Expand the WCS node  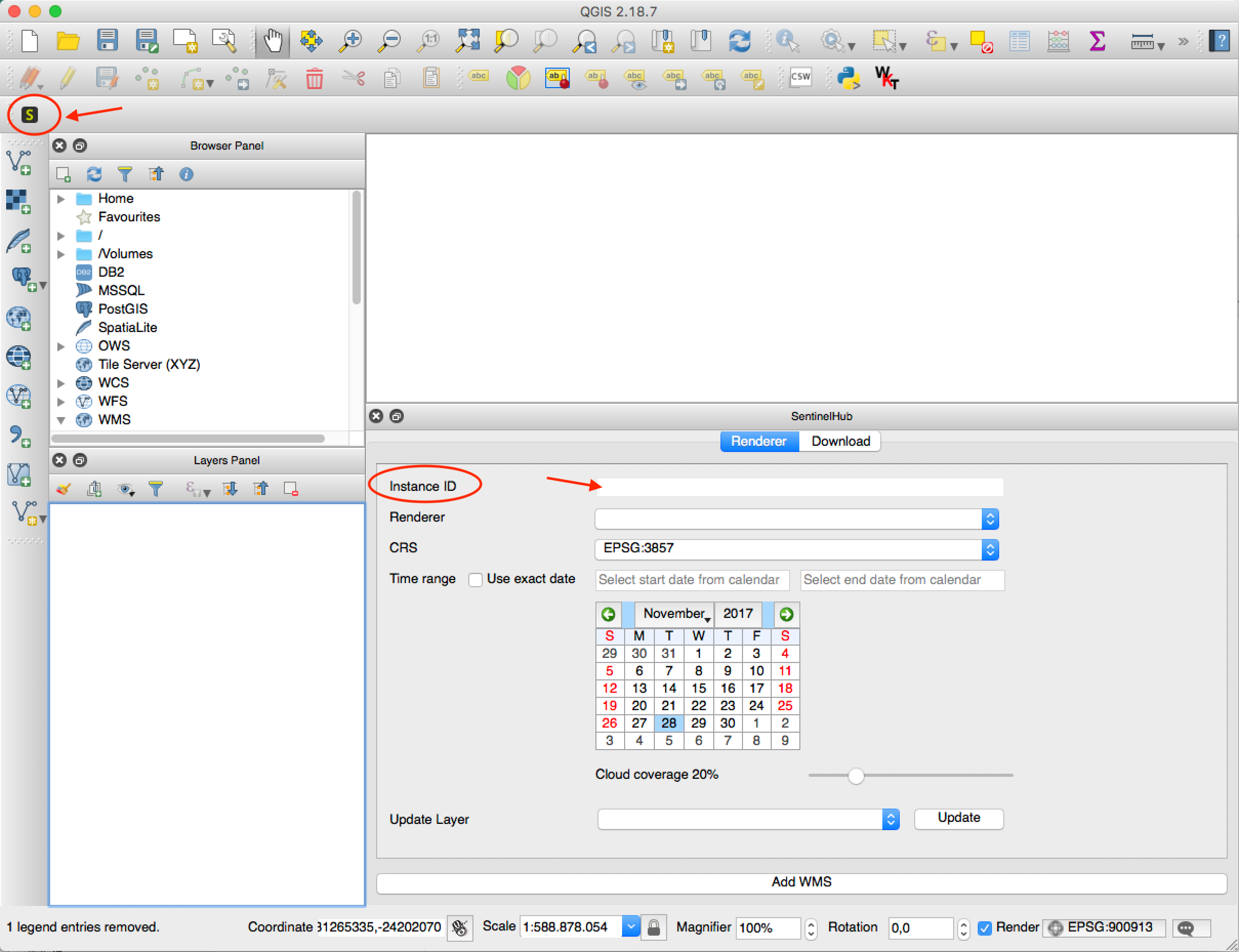tap(61, 383)
